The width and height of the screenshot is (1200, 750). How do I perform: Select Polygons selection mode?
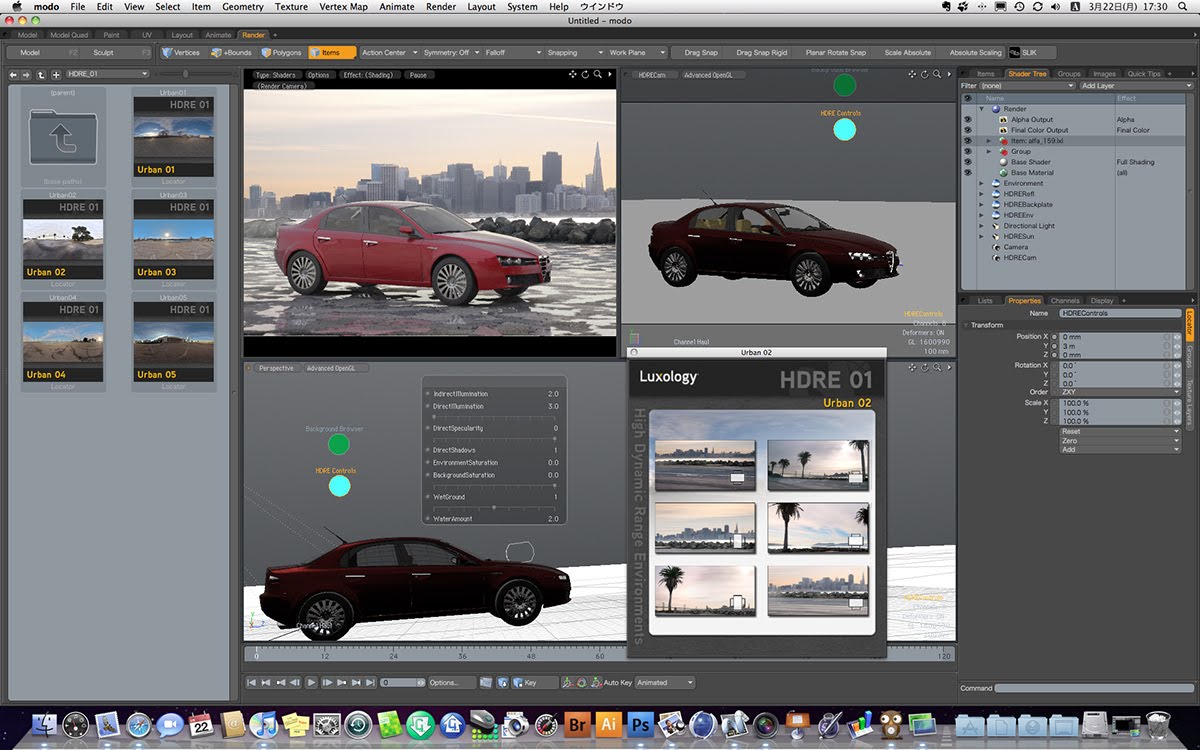pos(281,52)
